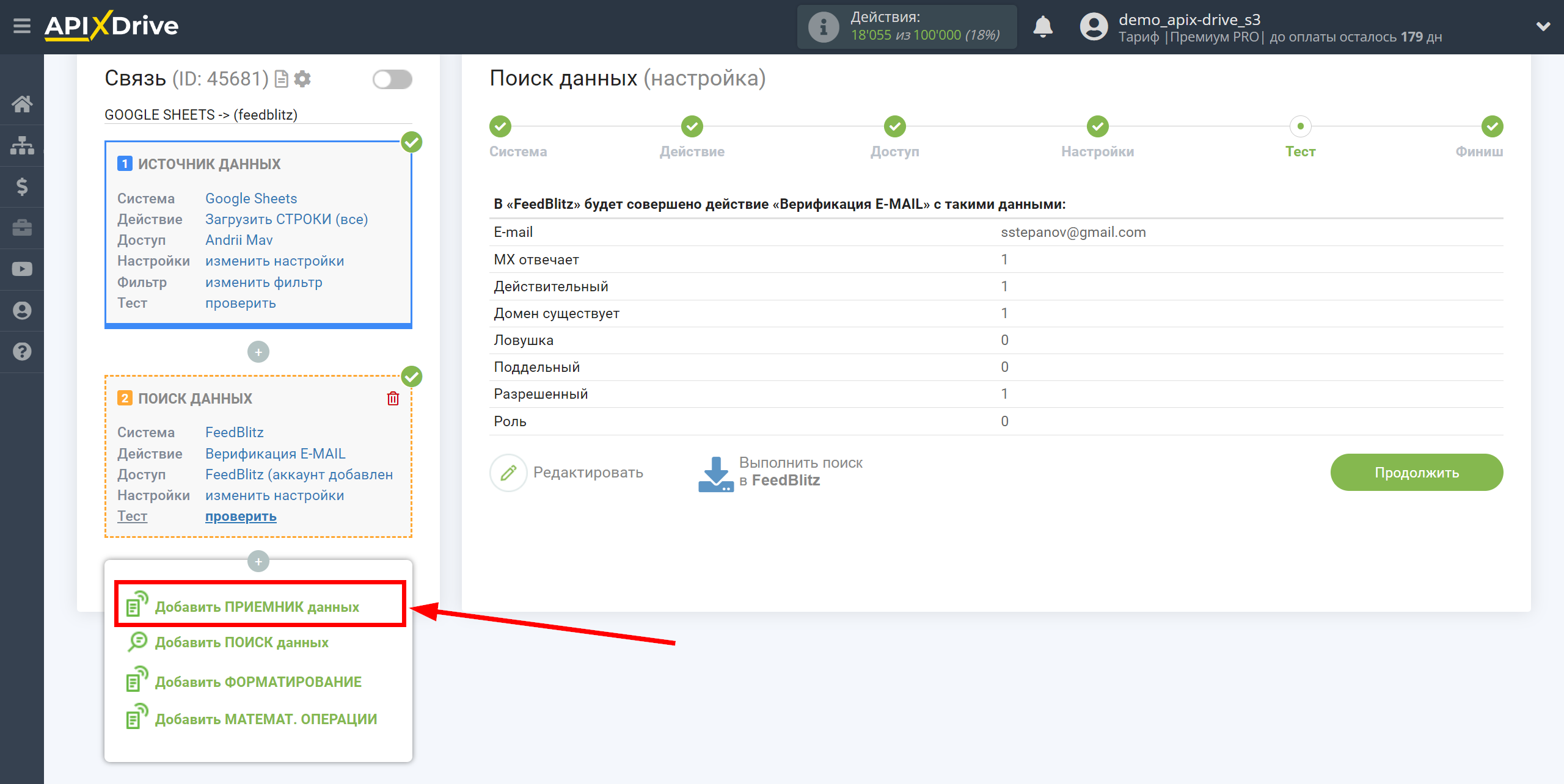Open the home sidebar icon

[x=22, y=104]
